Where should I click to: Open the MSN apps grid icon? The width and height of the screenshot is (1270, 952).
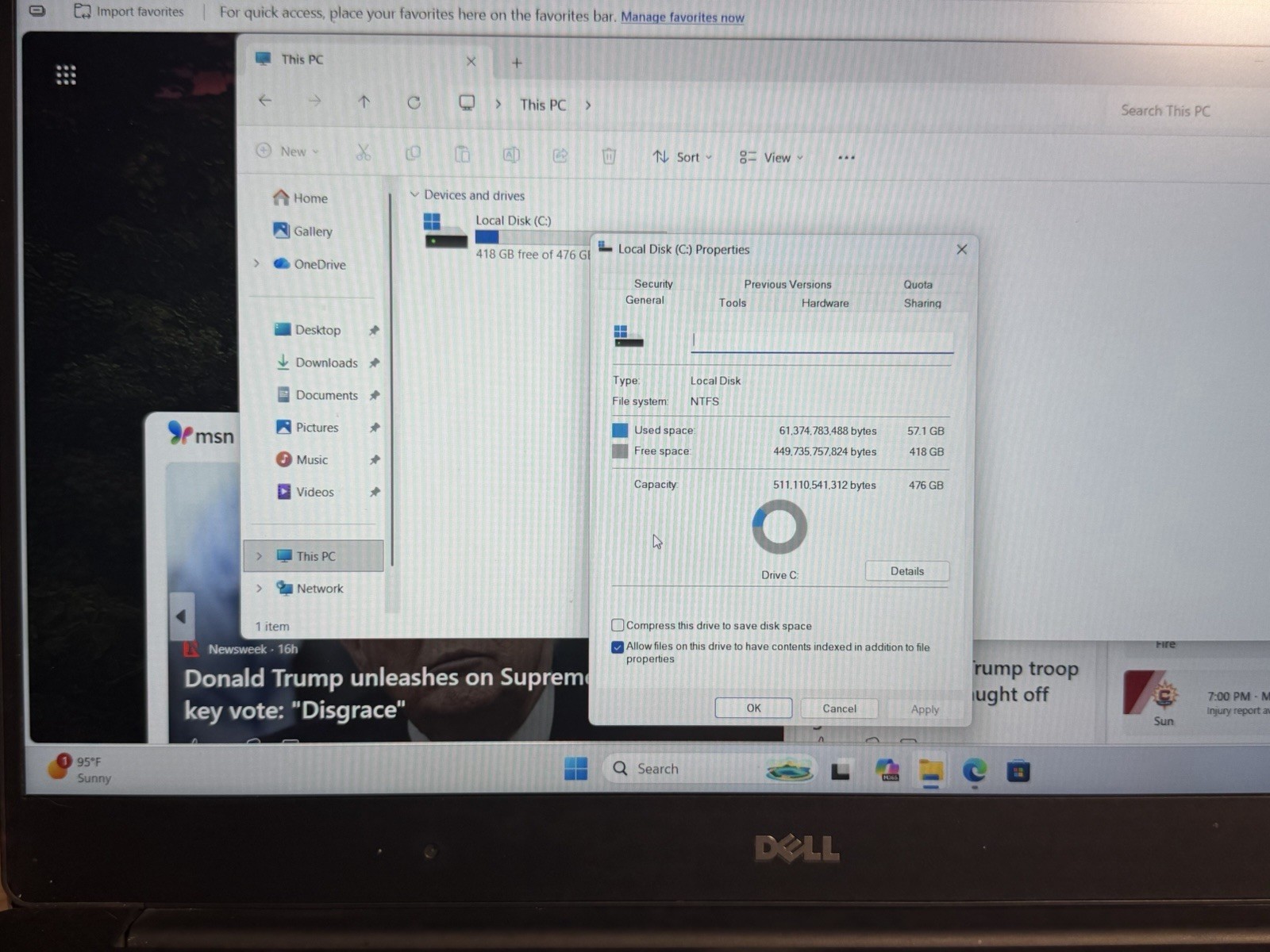(x=66, y=75)
